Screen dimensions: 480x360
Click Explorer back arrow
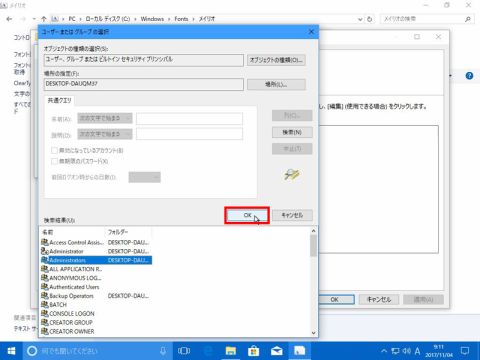(x=9, y=19)
